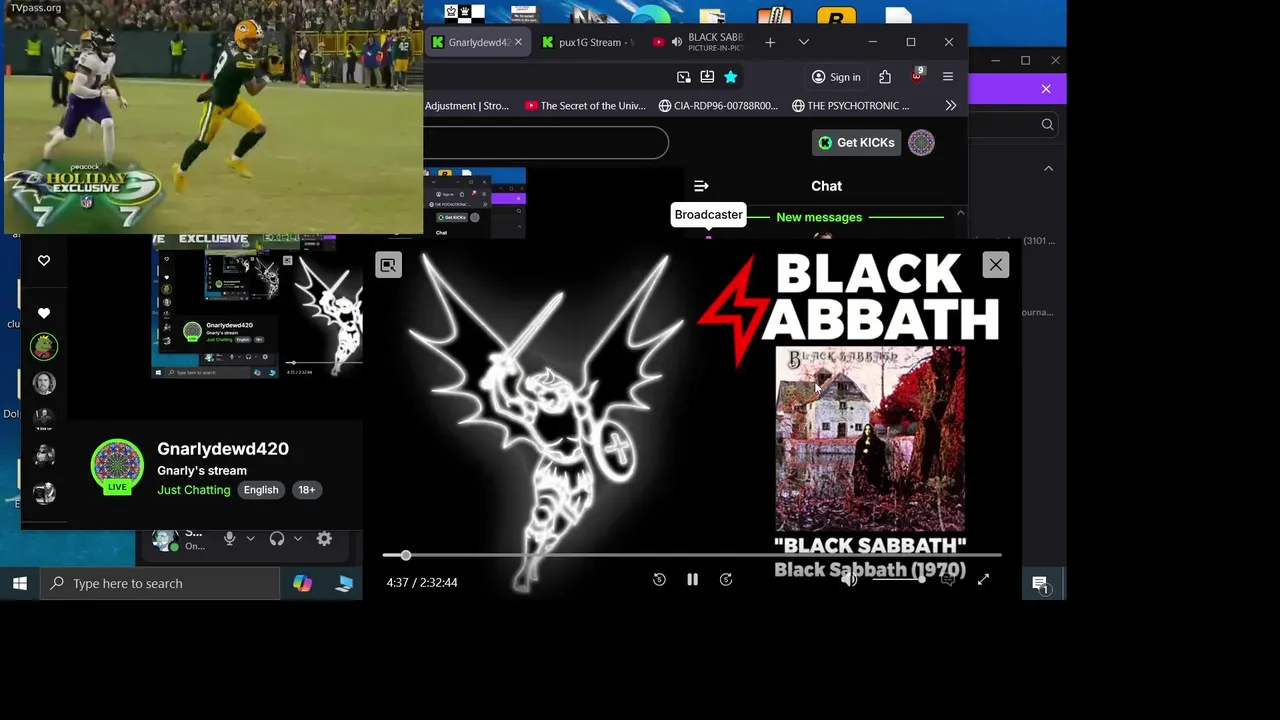
Task: Click the filled heart following icon
Action: tap(44, 313)
